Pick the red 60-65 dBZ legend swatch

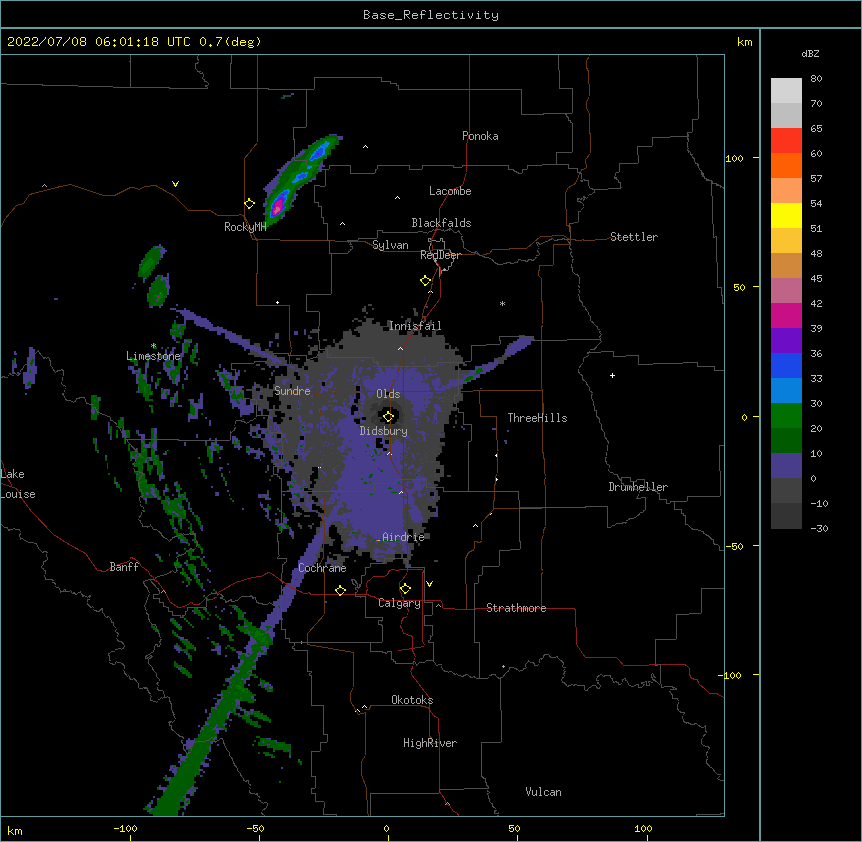tap(786, 141)
